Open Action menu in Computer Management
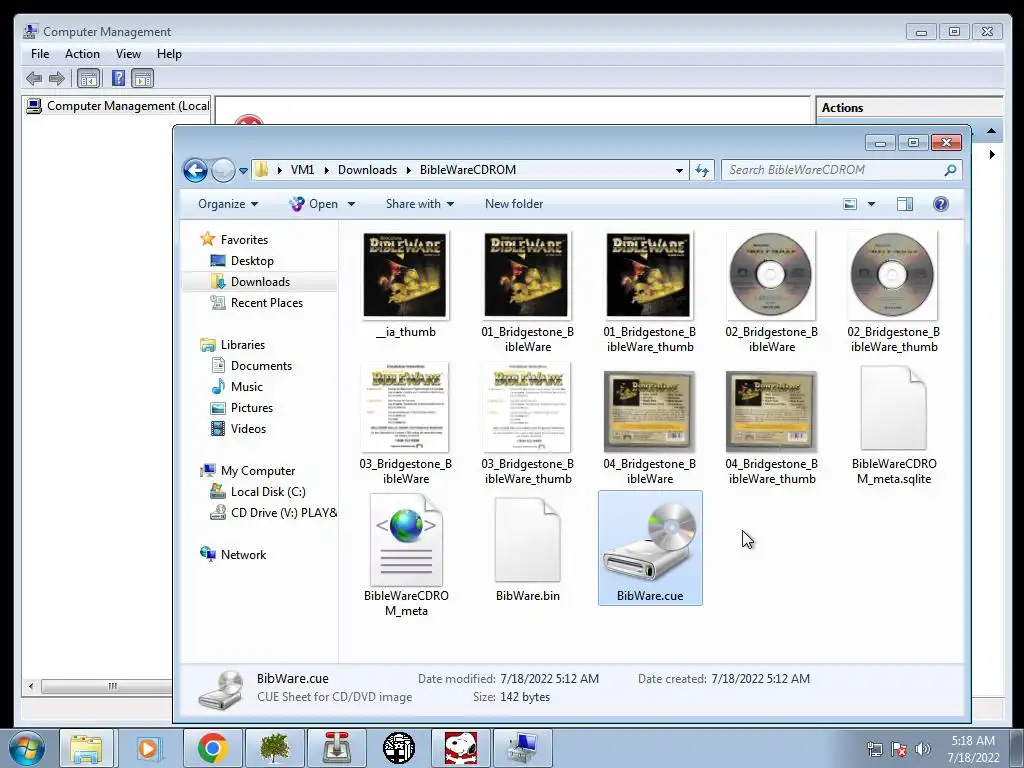Image resolution: width=1024 pixels, height=768 pixels. (82, 54)
